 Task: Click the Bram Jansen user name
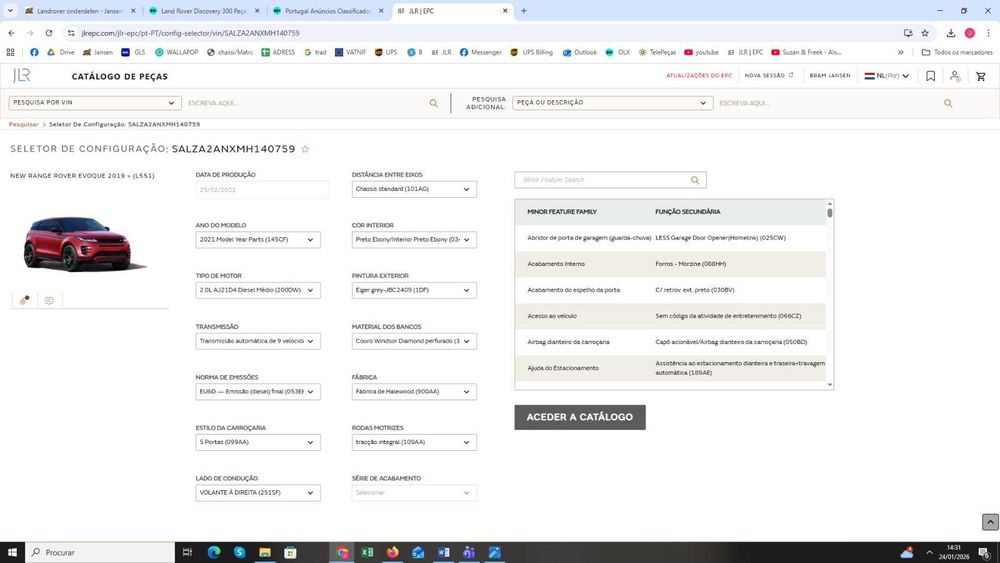830,76
